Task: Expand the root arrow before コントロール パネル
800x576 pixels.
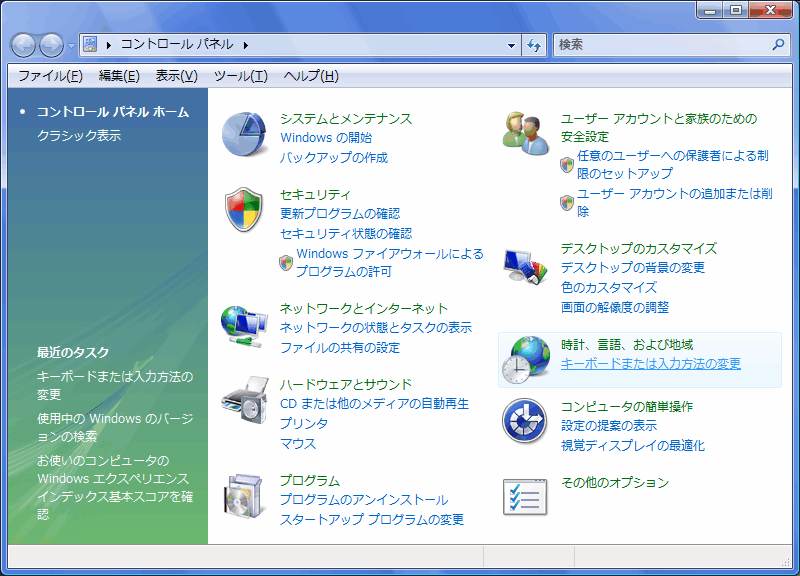Action: (109, 45)
